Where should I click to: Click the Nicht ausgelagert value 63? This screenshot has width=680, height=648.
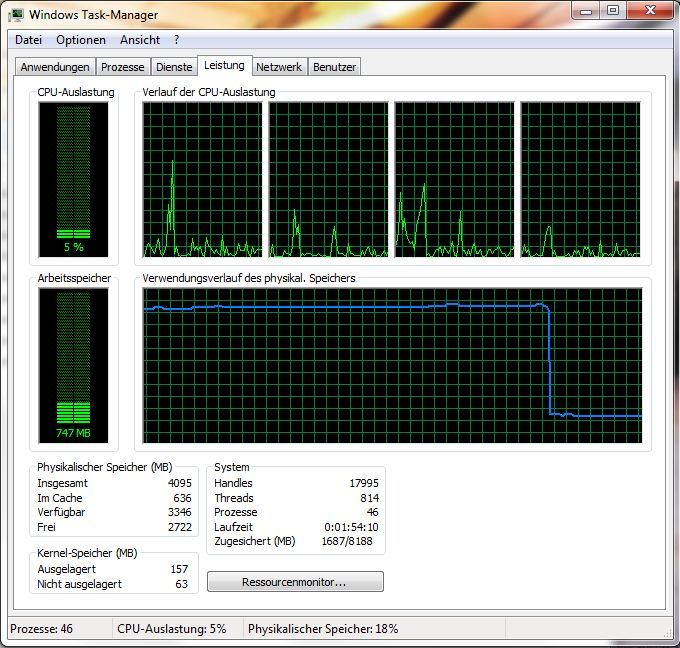pos(182,584)
